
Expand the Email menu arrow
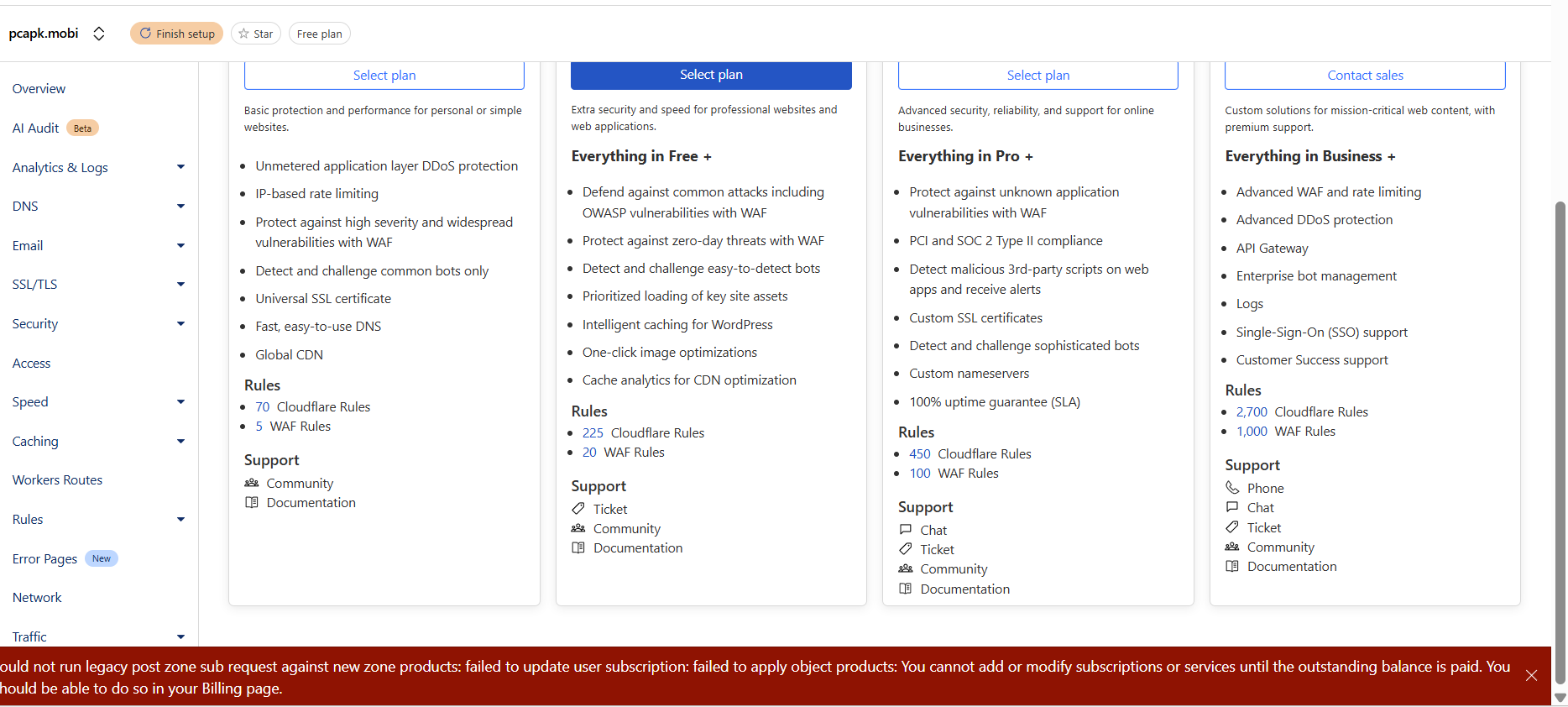(x=180, y=246)
